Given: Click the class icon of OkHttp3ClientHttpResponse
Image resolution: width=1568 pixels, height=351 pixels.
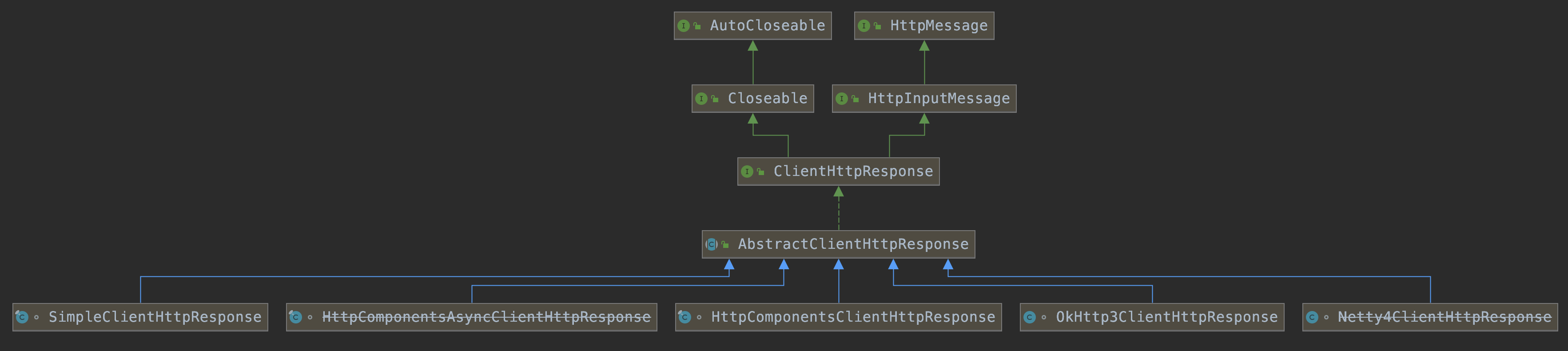Looking at the screenshot, I should pos(1029,318).
